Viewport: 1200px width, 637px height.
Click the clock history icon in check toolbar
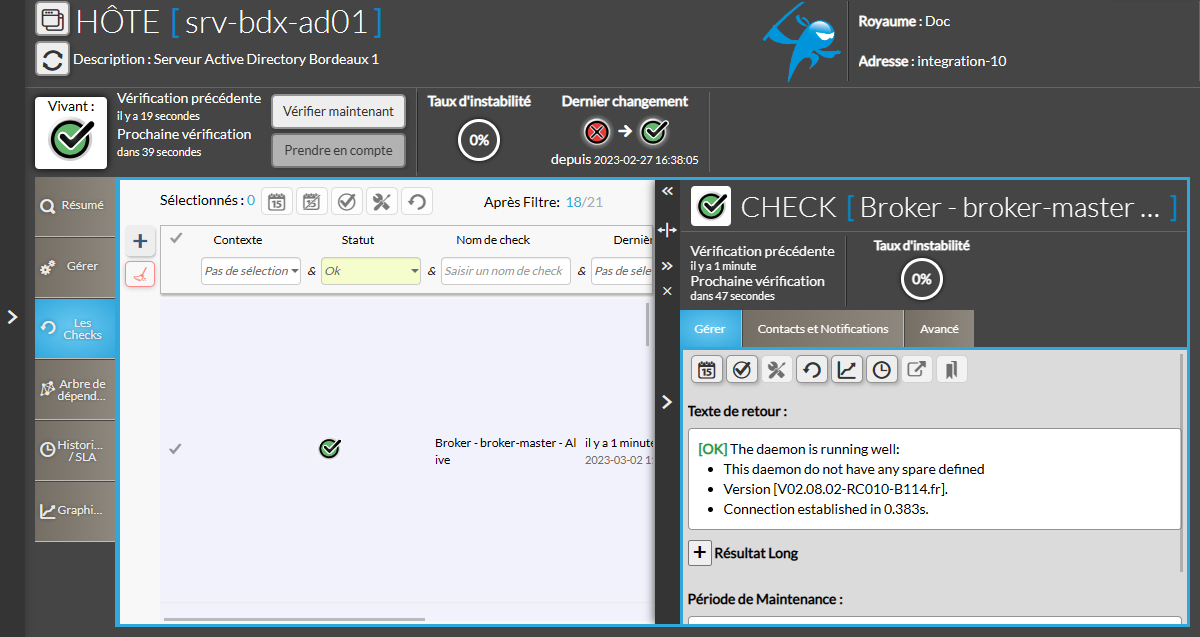pos(881,370)
